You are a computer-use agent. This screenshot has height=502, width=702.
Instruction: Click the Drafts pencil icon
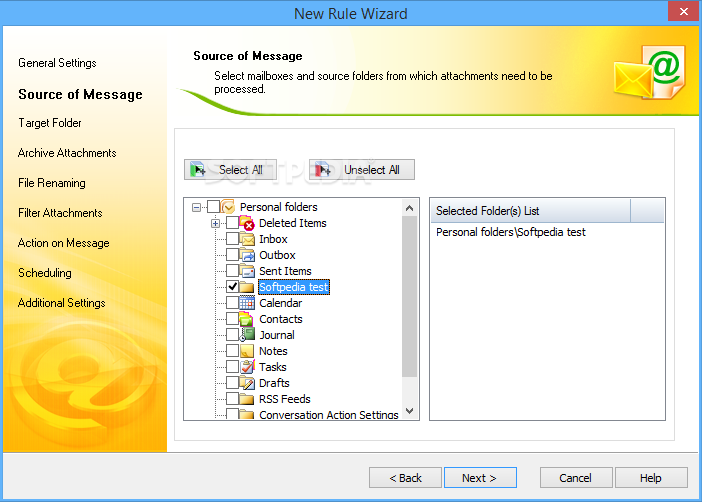(x=247, y=383)
